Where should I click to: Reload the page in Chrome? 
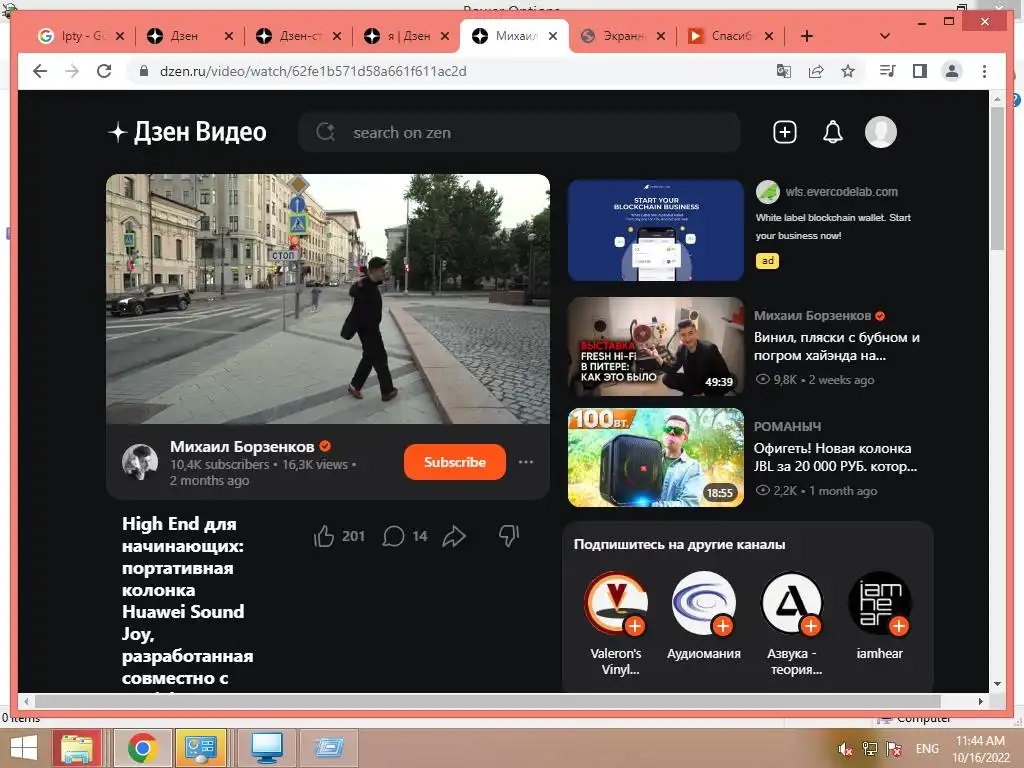[104, 71]
